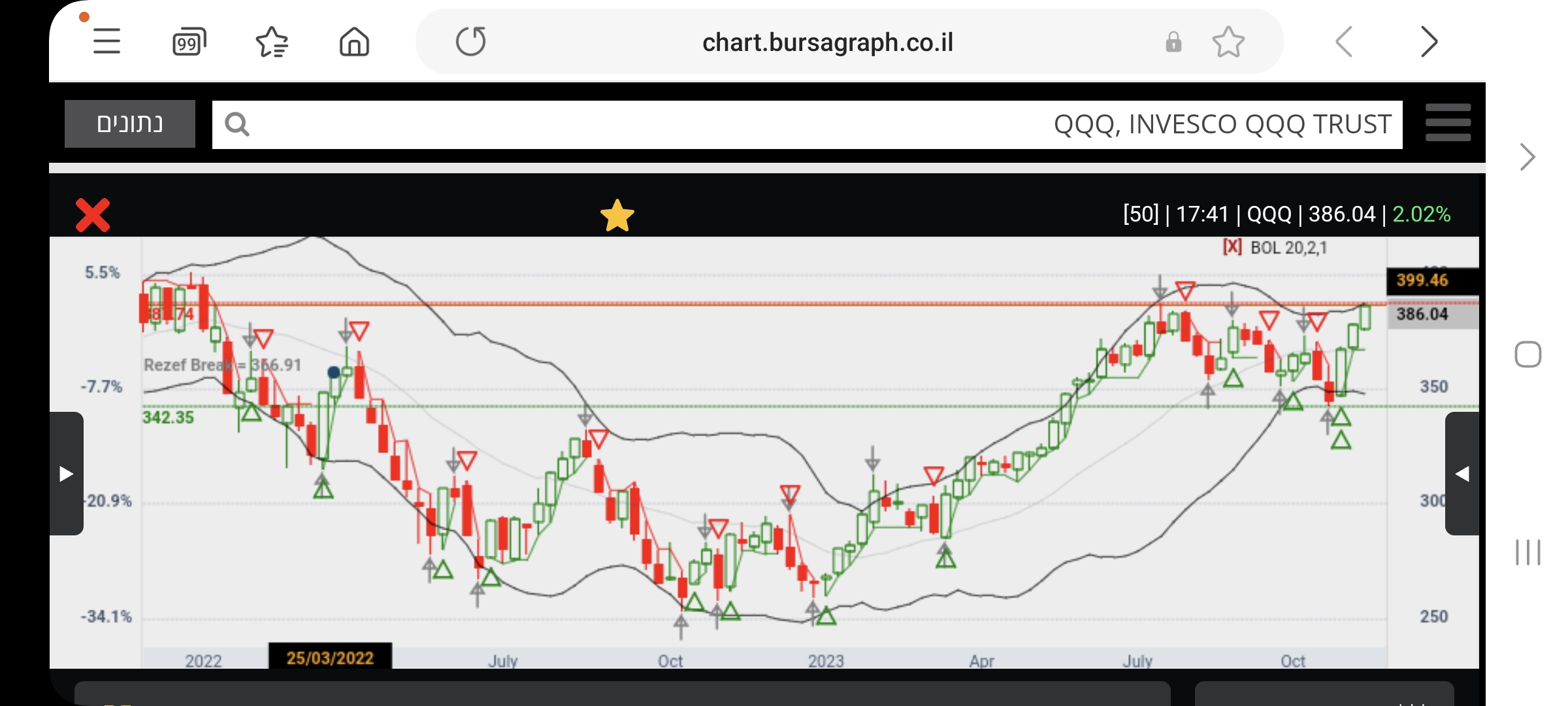This screenshot has height=706, width=1568.
Task: Close the chart with red X
Action: point(93,215)
